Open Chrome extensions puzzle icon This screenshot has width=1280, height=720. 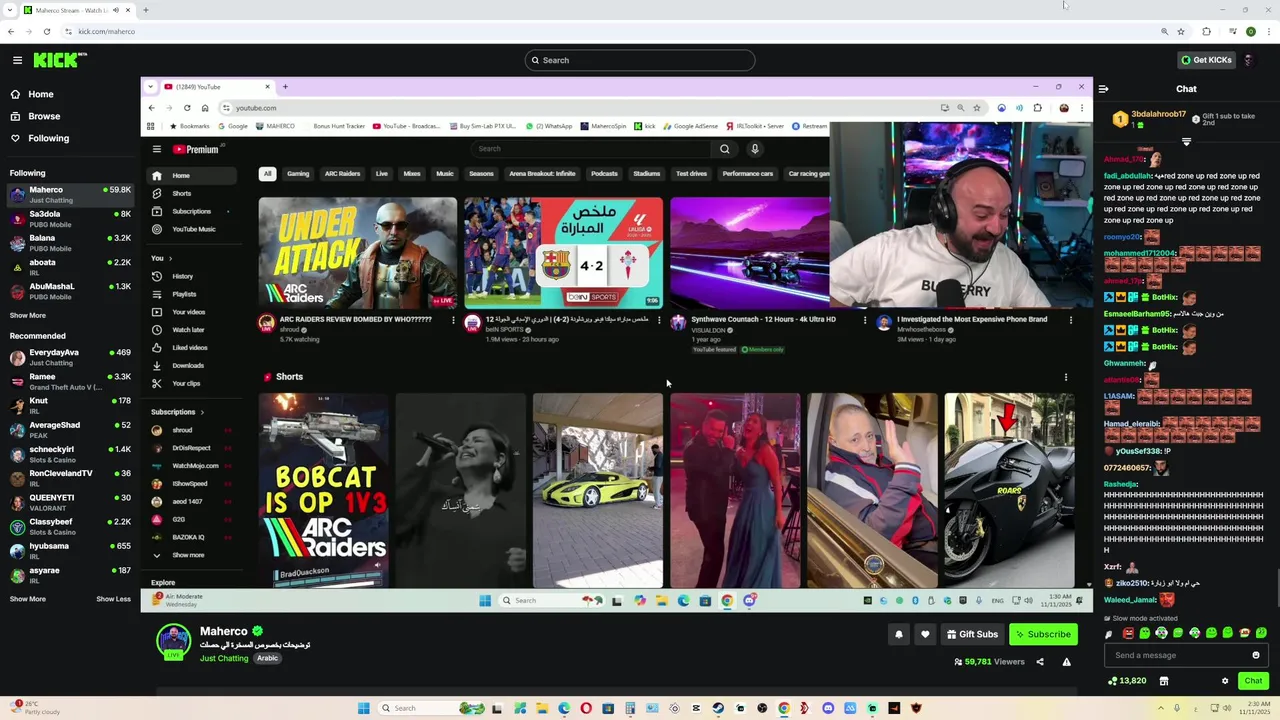tap(1206, 31)
